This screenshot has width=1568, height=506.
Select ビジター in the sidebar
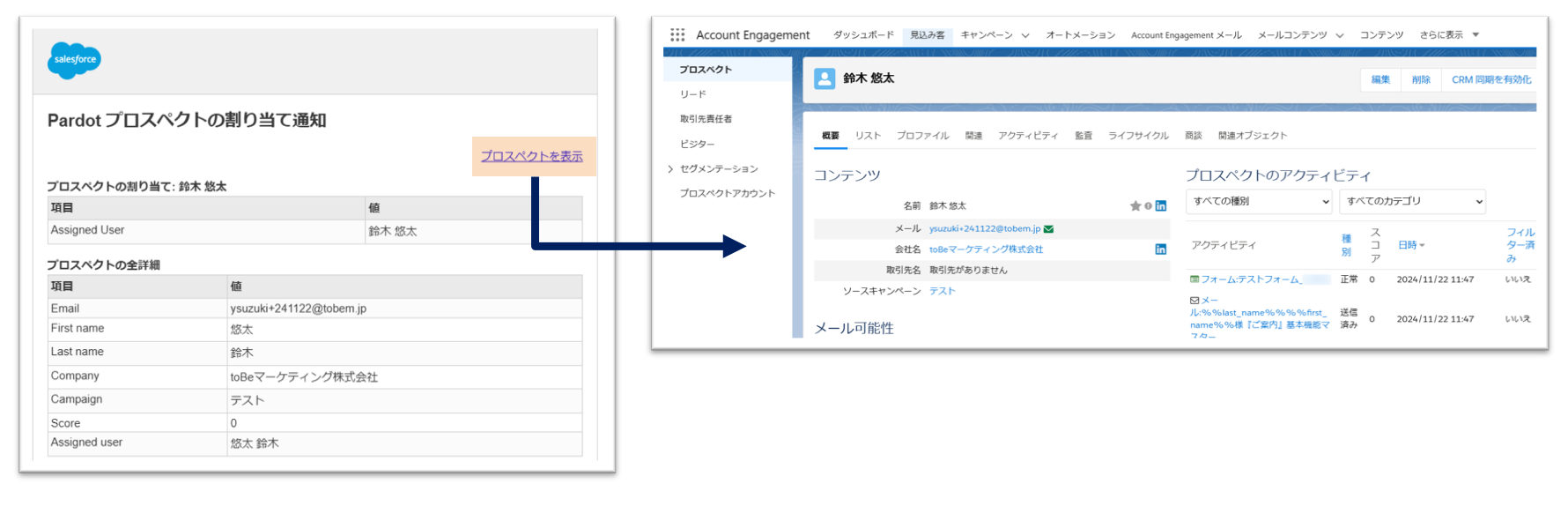[x=697, y=144]
